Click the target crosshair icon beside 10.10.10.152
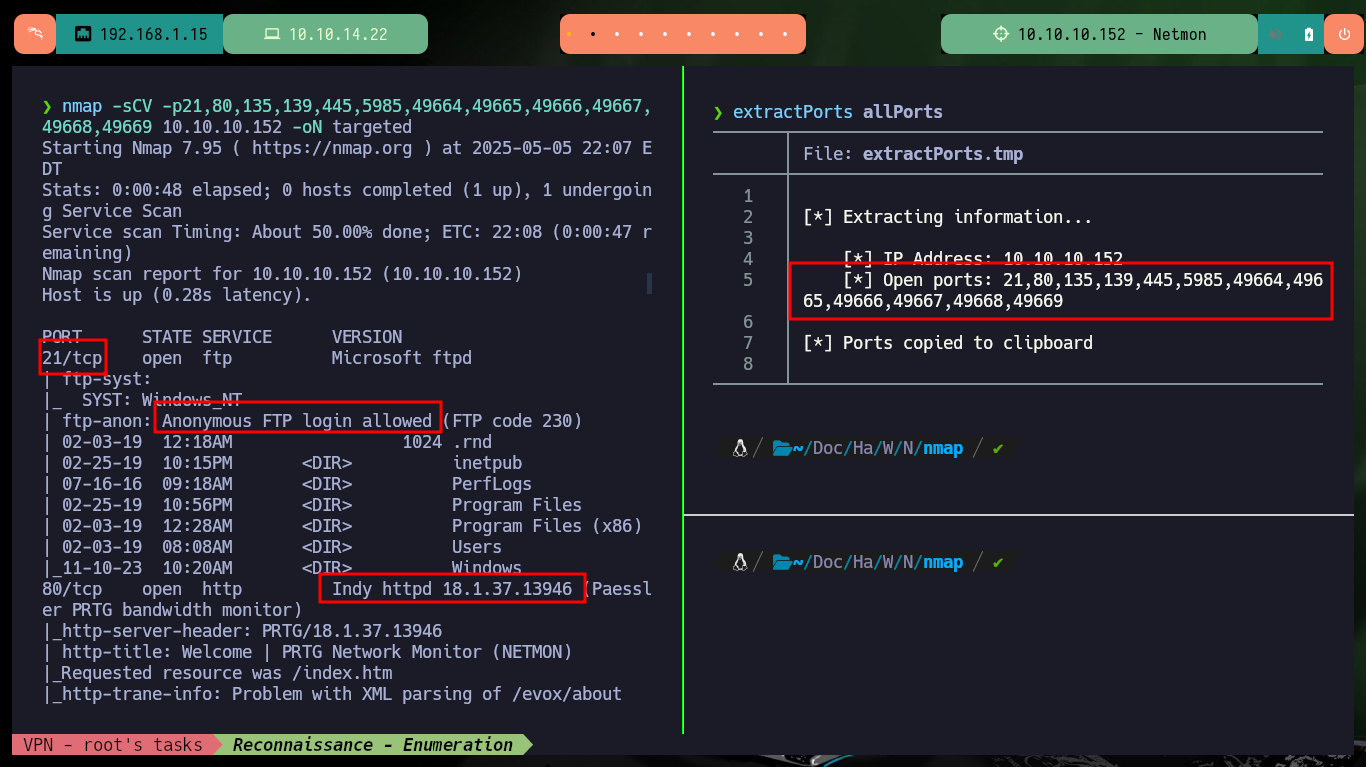 point(1000,34)
